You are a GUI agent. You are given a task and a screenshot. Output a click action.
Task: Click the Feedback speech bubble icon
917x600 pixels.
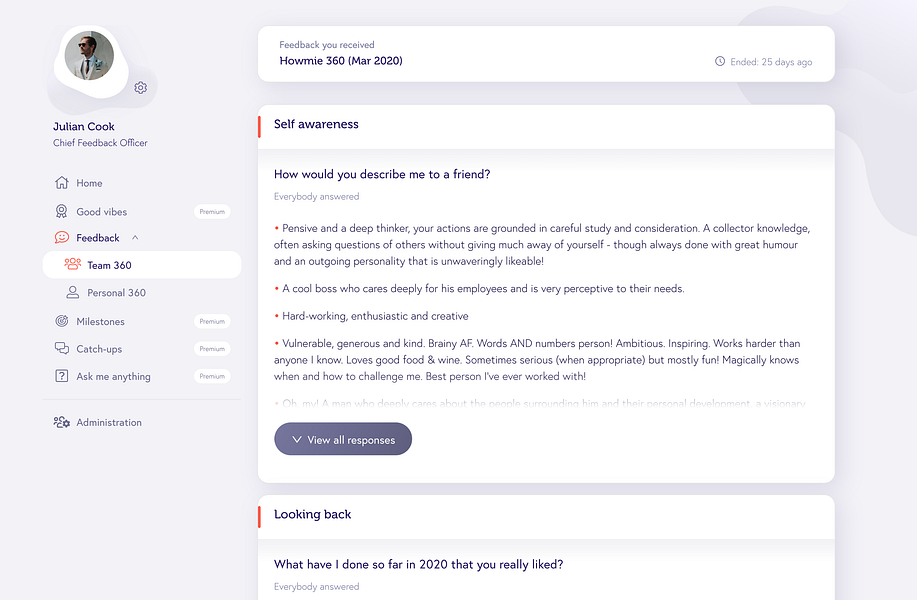point(62,238)
